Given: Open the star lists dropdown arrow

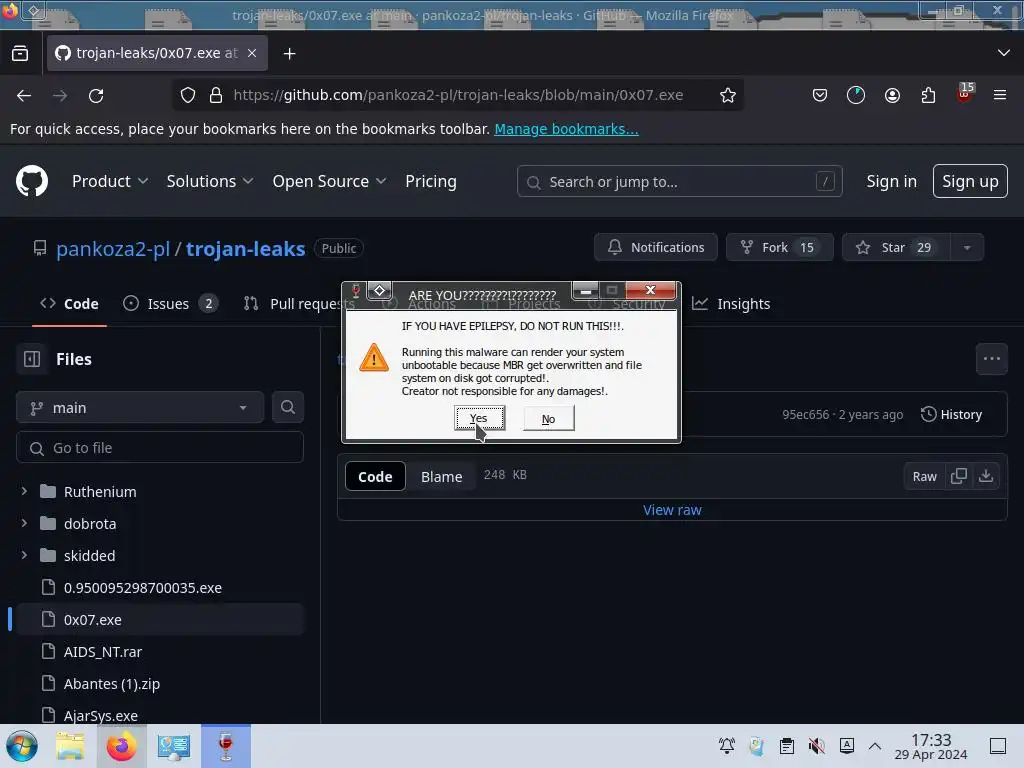Looking at the screenshot, I should 967,248.
